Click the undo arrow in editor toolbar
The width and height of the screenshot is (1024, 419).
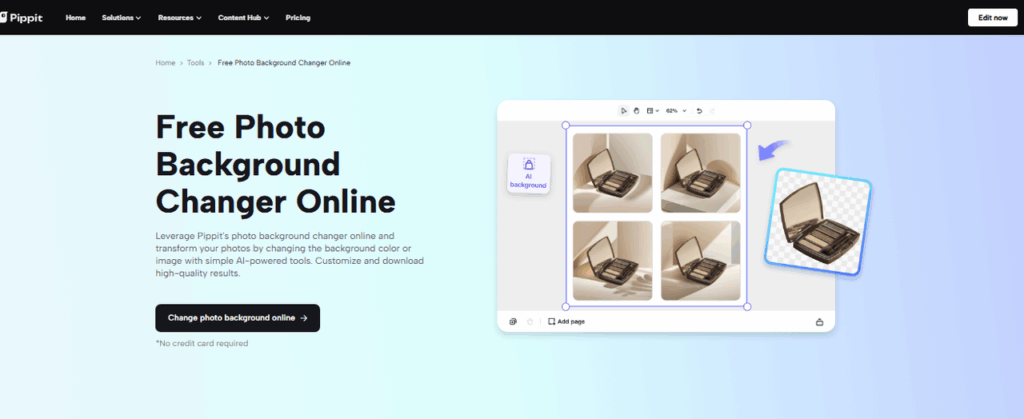698,110
